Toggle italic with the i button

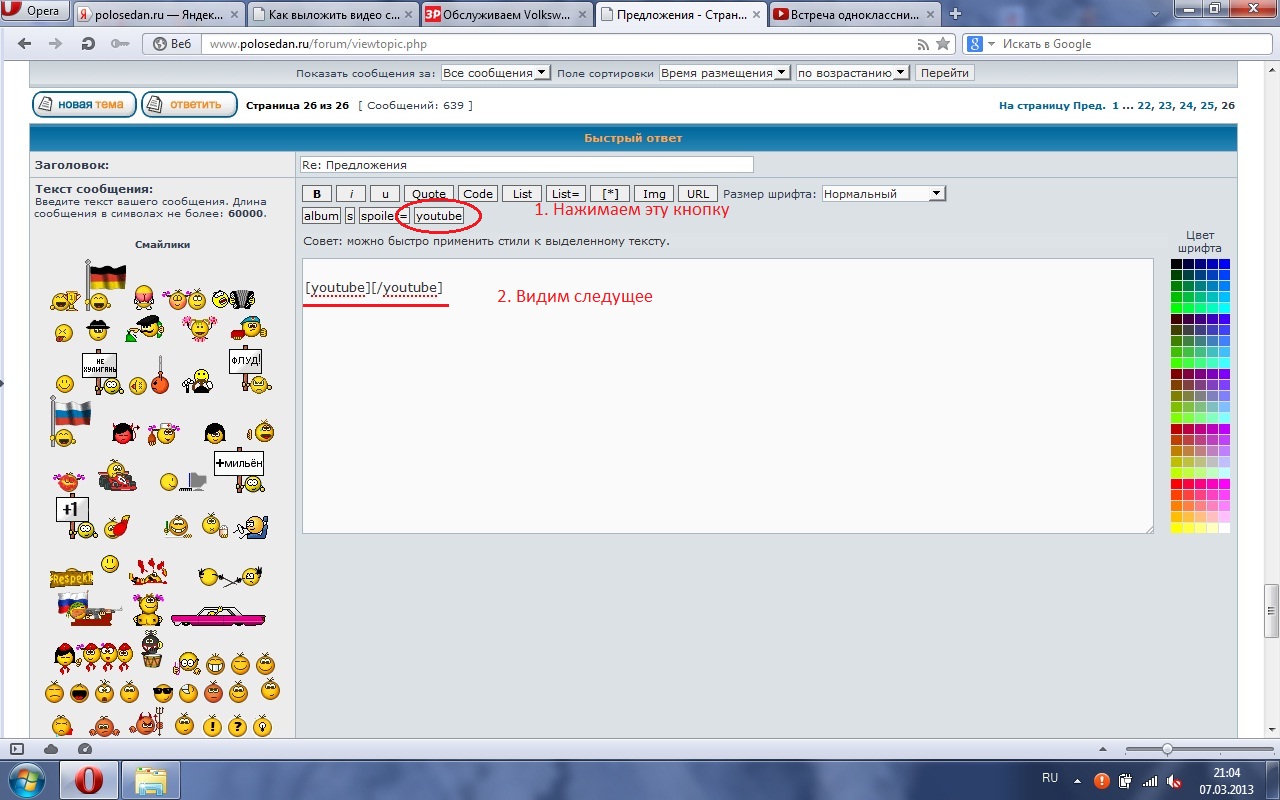point(350,194)
